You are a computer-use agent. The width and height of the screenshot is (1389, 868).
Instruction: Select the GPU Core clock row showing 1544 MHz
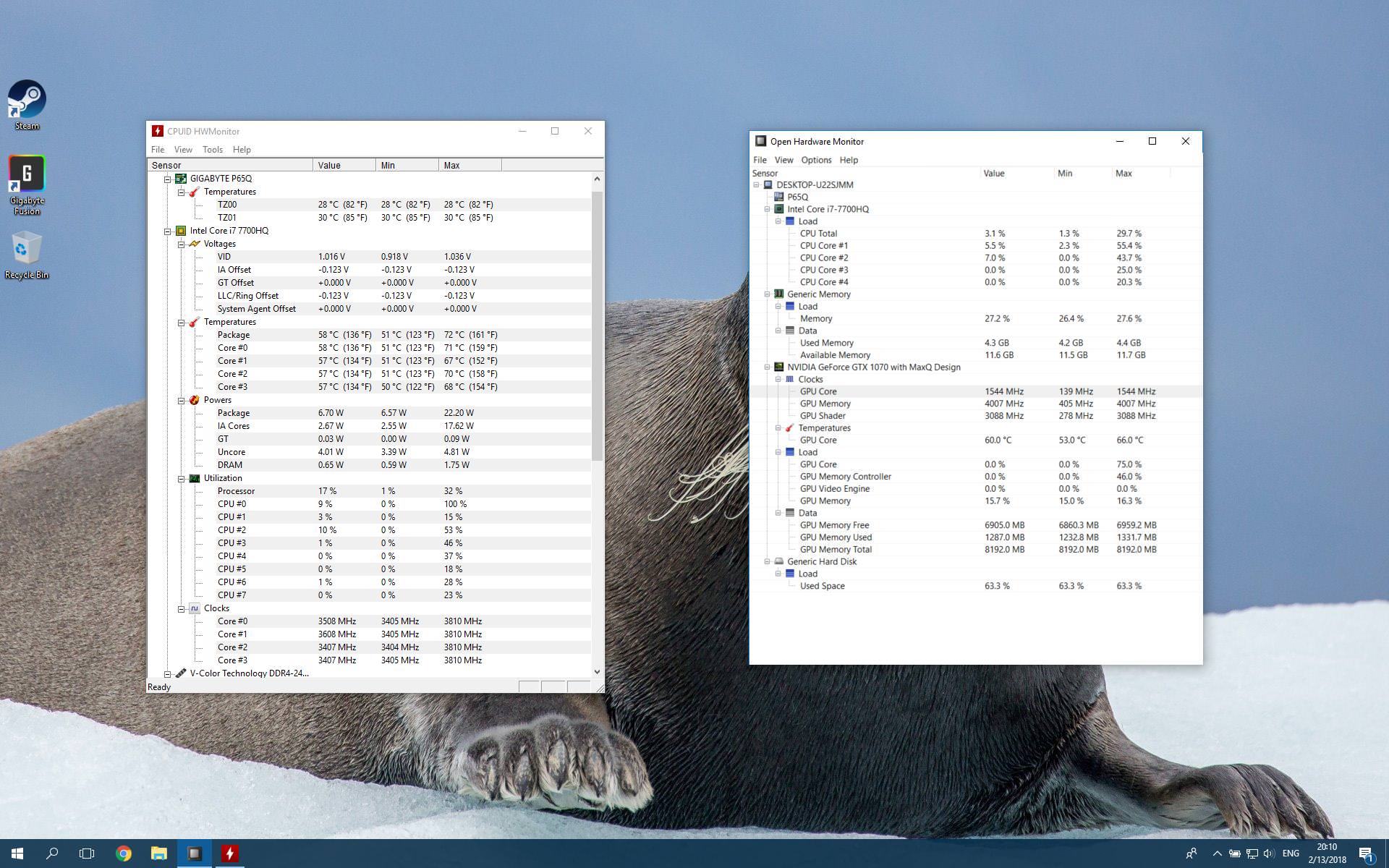(x=976, y=391)
